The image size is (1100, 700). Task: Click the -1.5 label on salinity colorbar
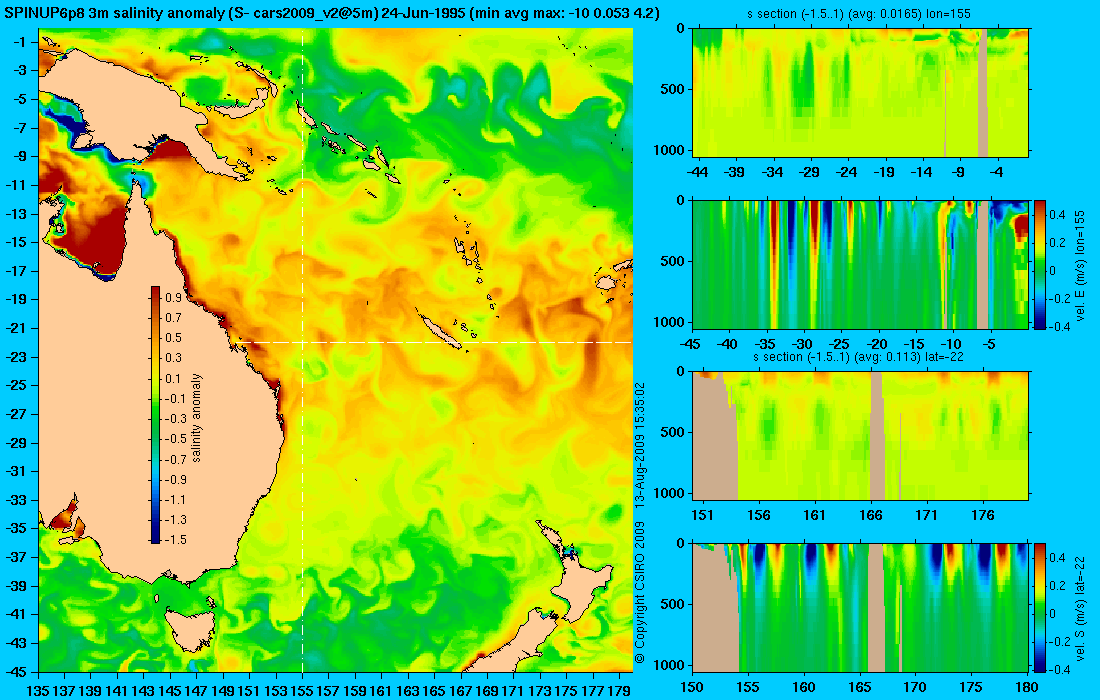[175, 539]
